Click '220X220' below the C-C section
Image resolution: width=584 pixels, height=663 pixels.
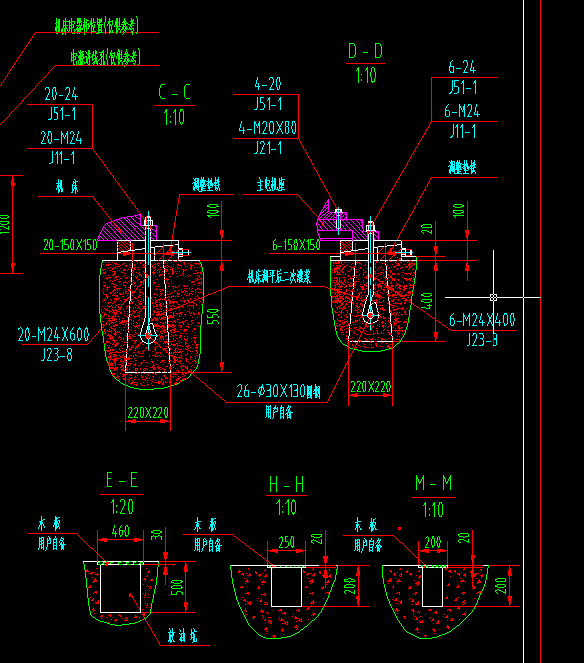[x=148, y=413]
